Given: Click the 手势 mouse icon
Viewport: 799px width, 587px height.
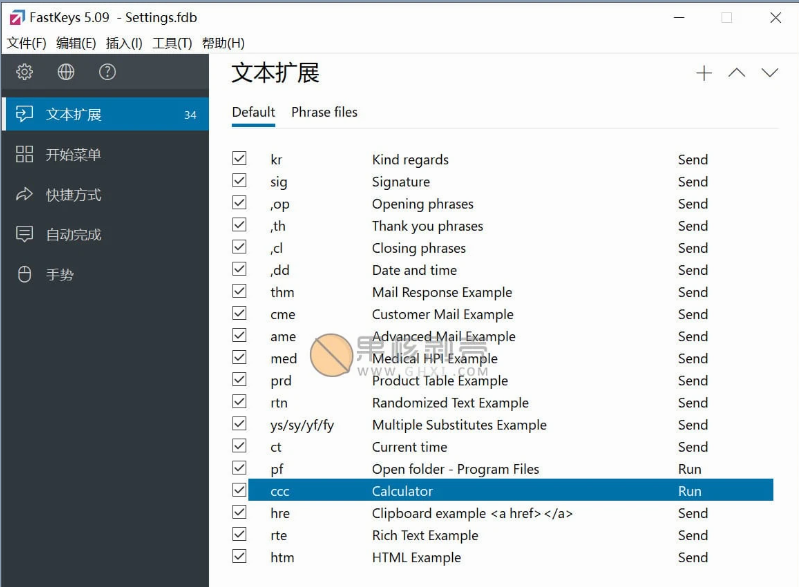Looking at the screenshot, I should (24, 274).
